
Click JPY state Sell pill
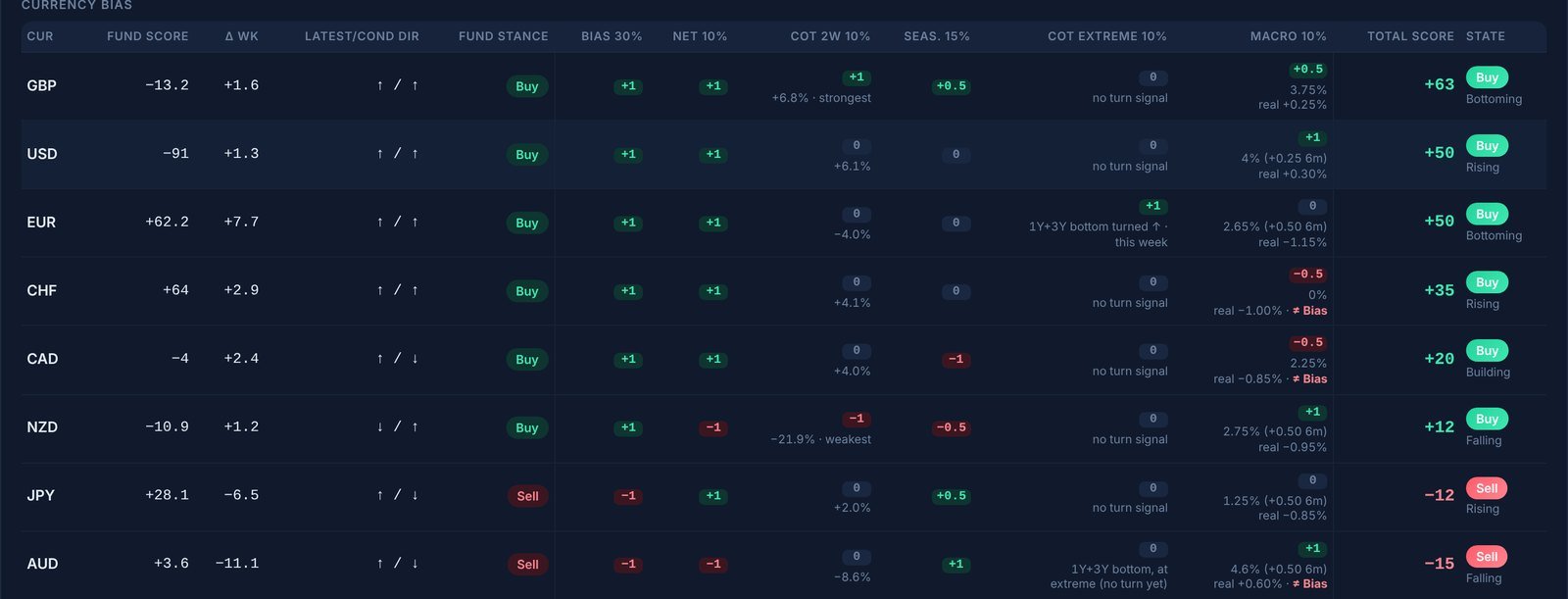point(1487,488)
